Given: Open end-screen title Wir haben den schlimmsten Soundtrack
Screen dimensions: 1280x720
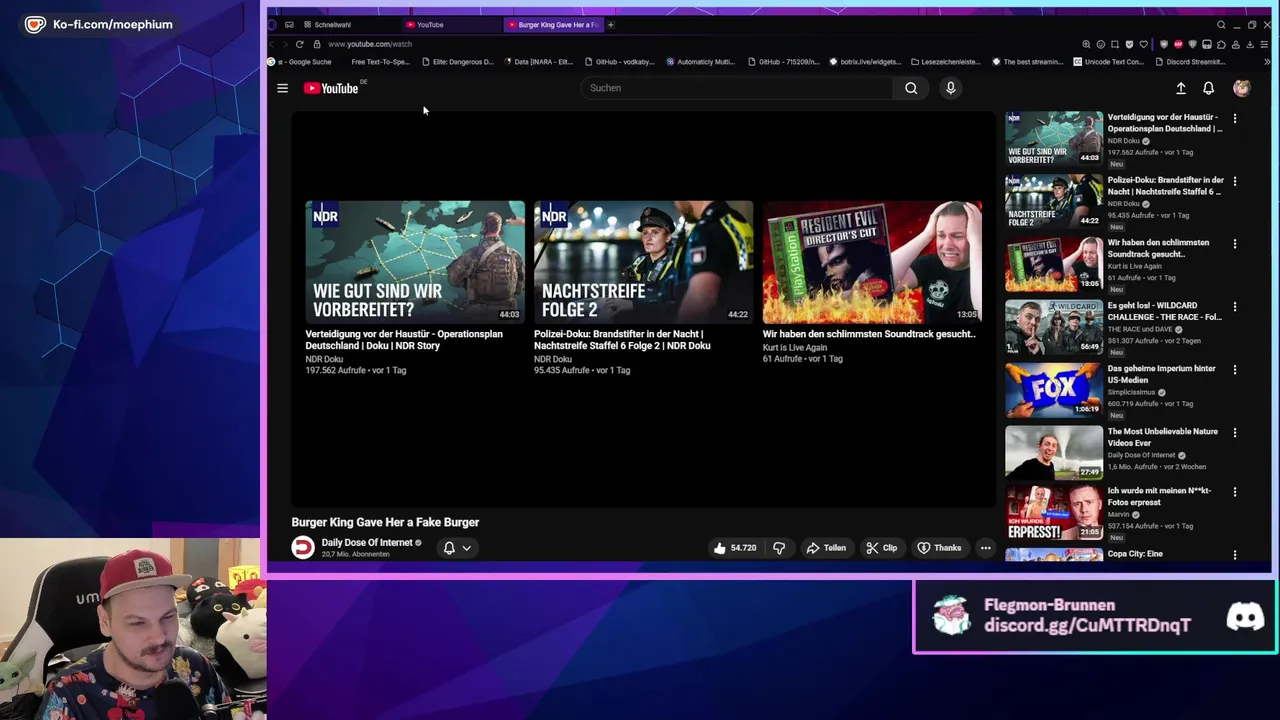Looking at the screenshot, I should (869, 334).
